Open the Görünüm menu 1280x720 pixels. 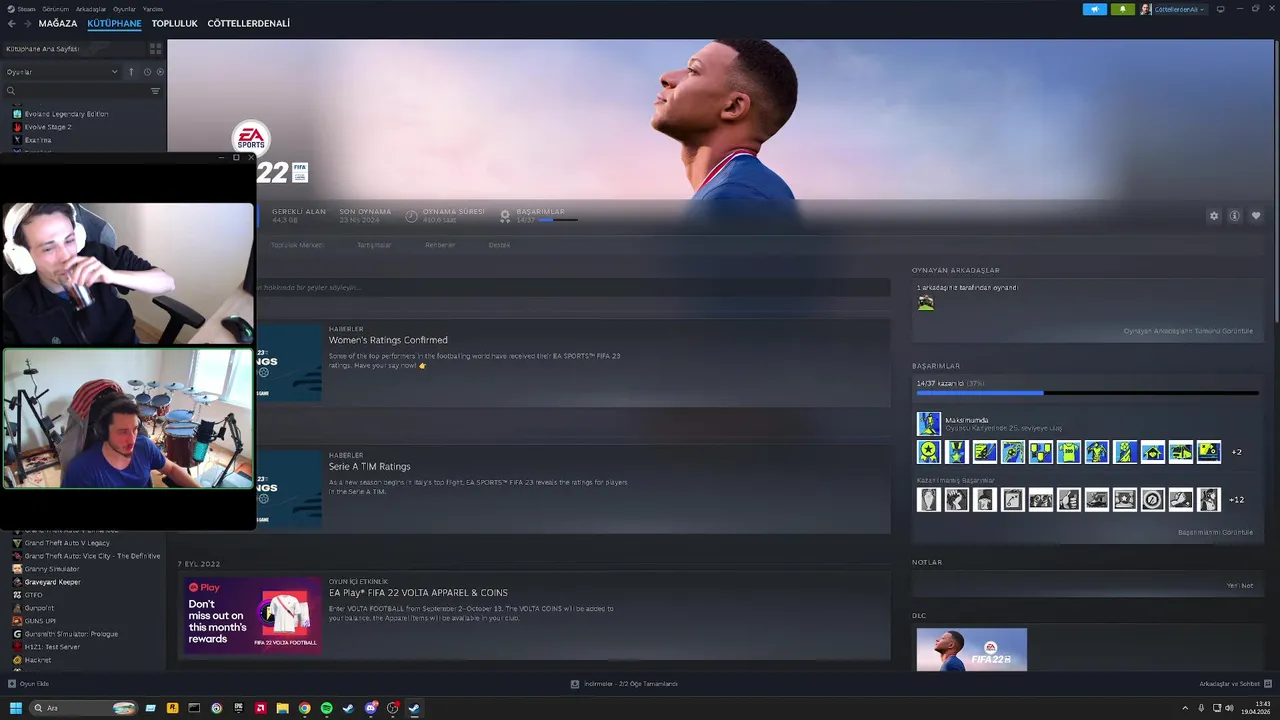[x=55, y=9]
